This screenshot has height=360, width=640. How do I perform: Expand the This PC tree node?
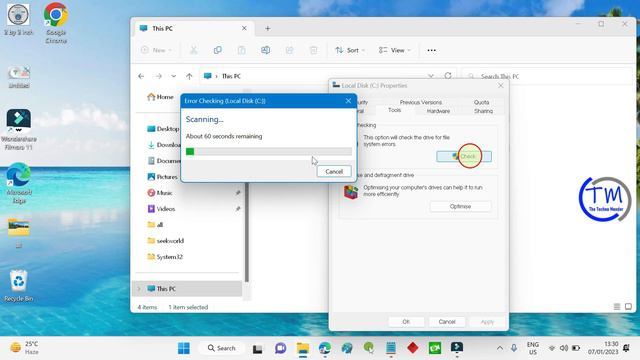(139, 289)
